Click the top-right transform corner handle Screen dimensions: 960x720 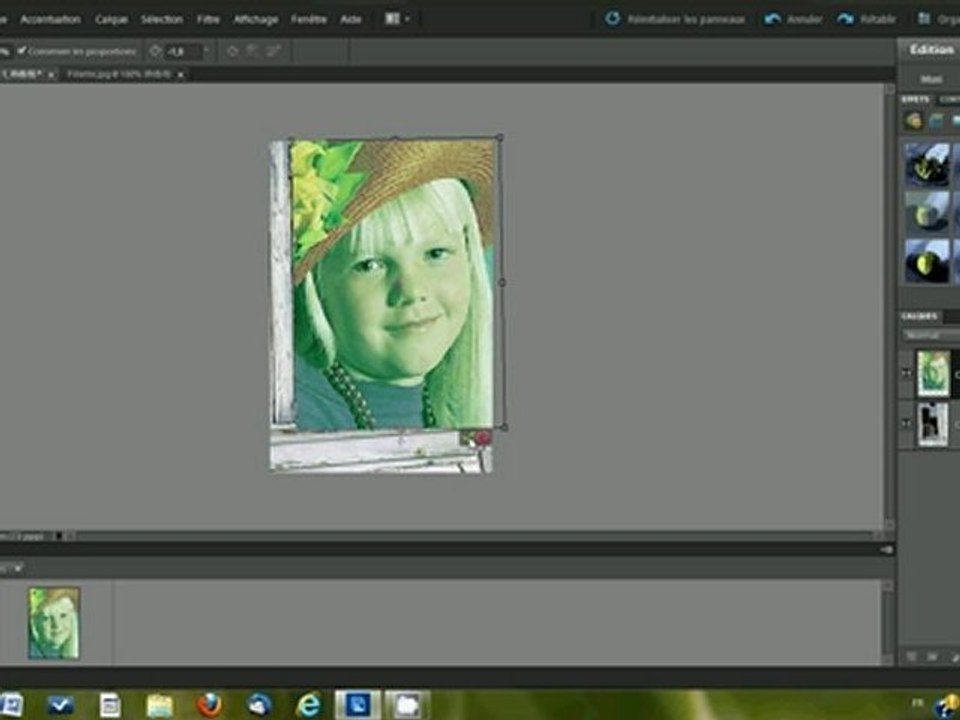[x=500, y=138]
